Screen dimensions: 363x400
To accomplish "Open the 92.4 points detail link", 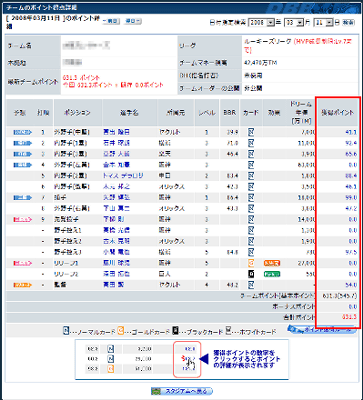I will 351,143.
